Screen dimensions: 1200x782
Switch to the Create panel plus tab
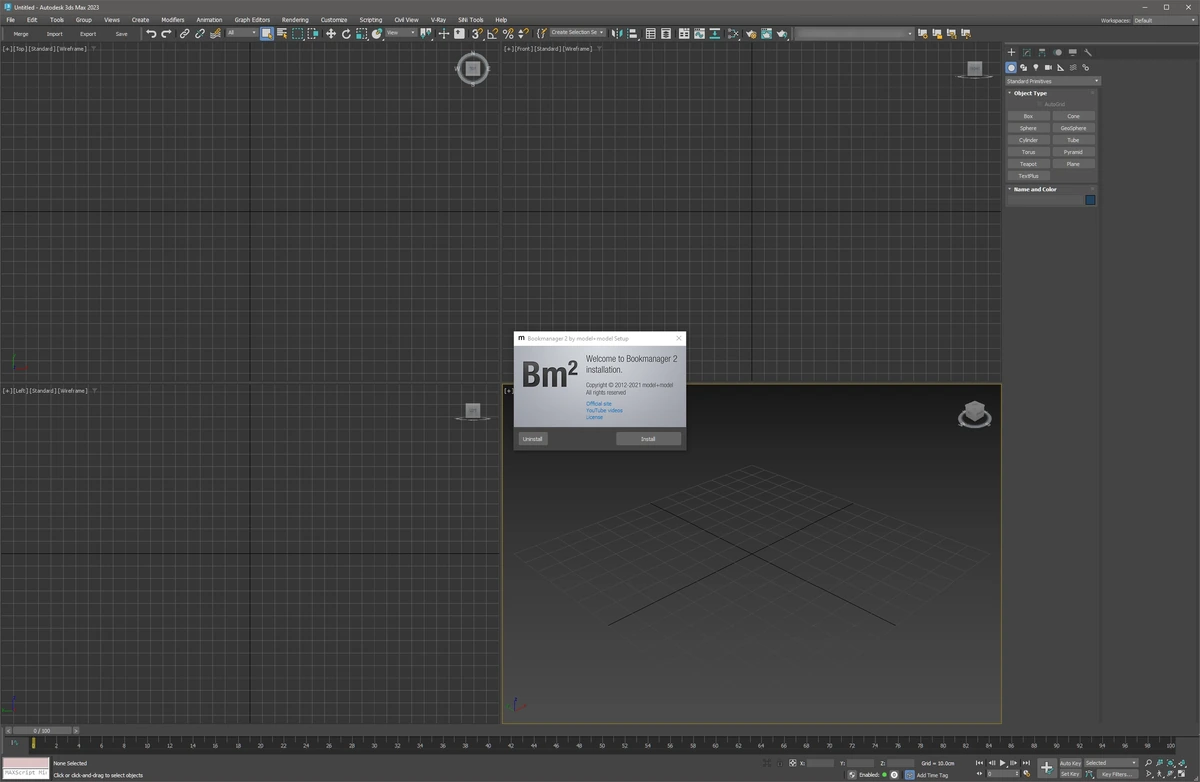1011,52
